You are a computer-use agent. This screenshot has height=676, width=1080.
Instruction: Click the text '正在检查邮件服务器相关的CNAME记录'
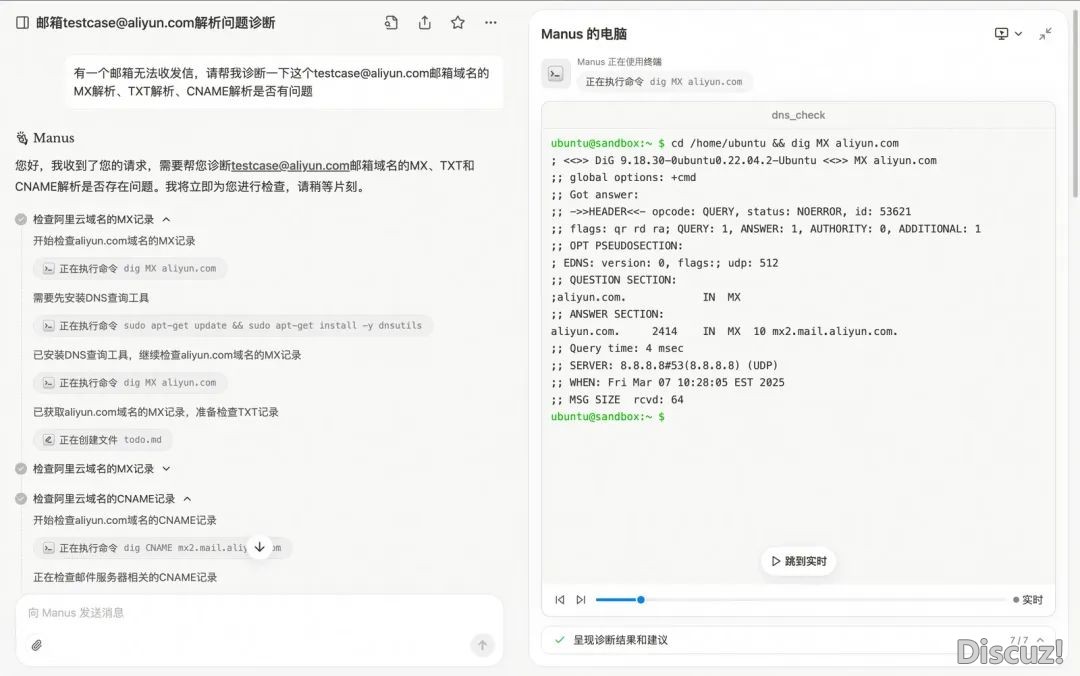coord(125,577)
